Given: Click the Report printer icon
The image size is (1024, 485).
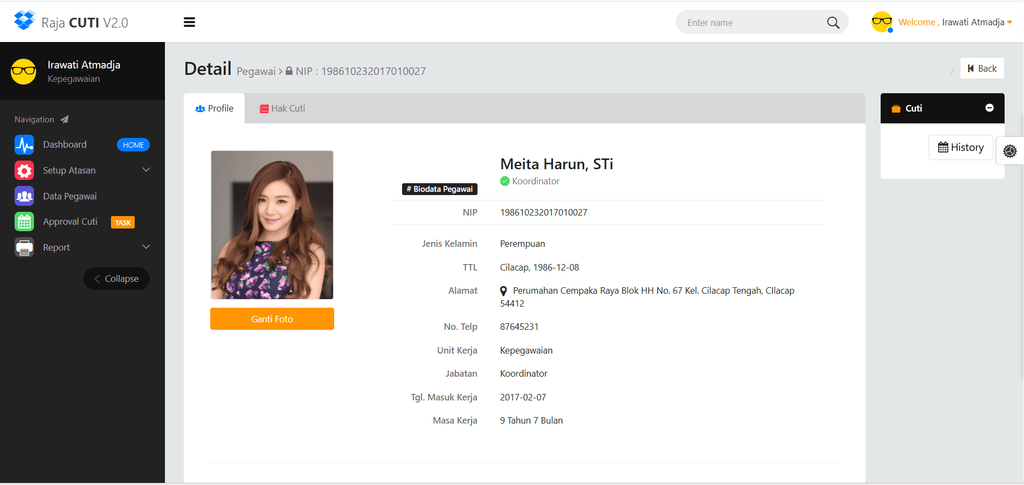Looking at the screenshot, I should [24, 247].
